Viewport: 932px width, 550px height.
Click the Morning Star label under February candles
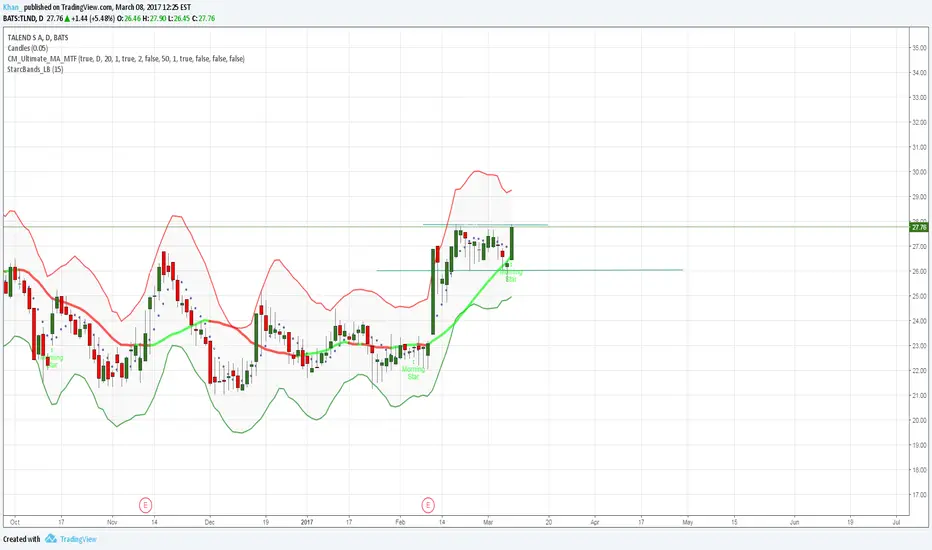coord(413,373)
